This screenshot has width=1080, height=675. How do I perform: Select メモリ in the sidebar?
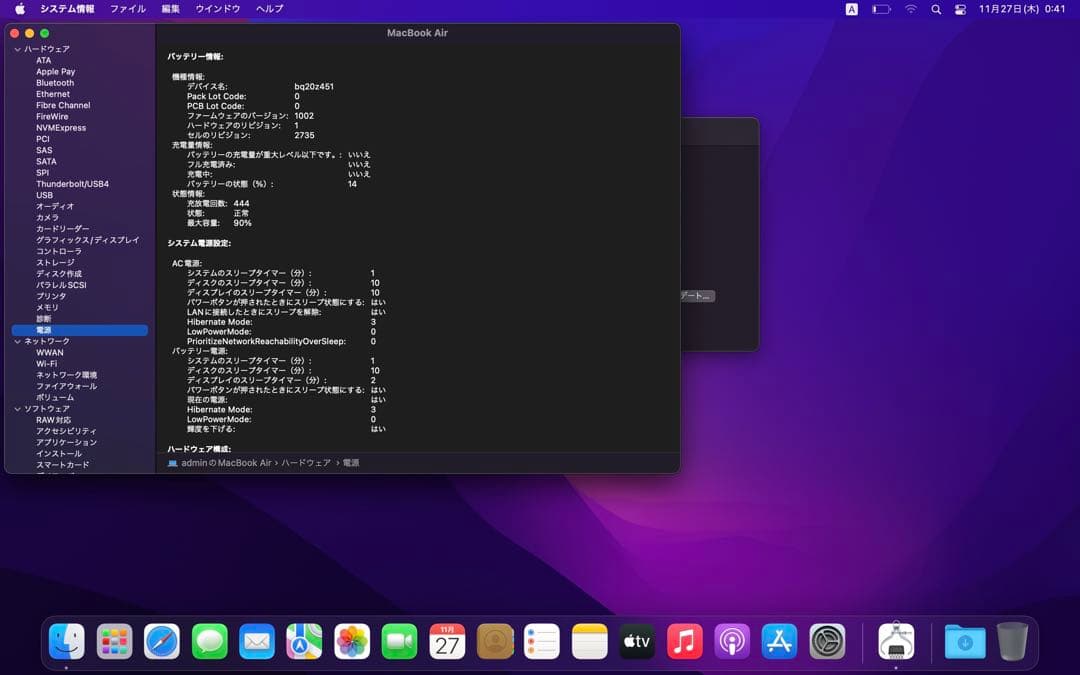(x=48, y=308)
